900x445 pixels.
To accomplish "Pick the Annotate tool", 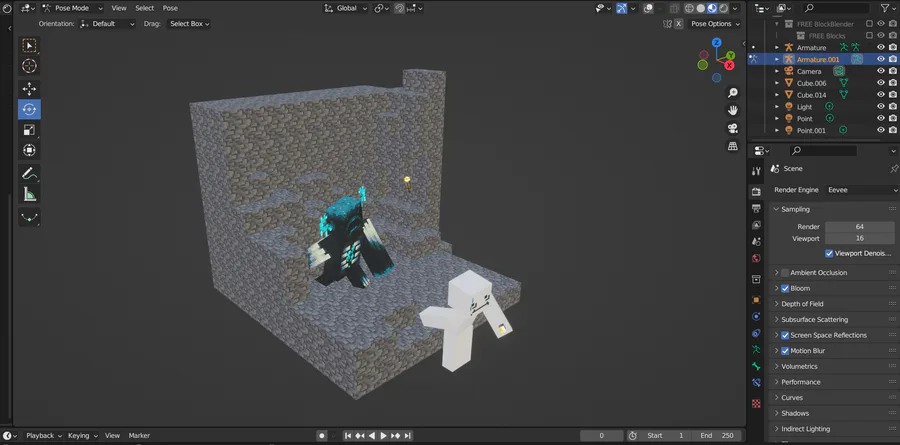I will [x=29, y=173].
